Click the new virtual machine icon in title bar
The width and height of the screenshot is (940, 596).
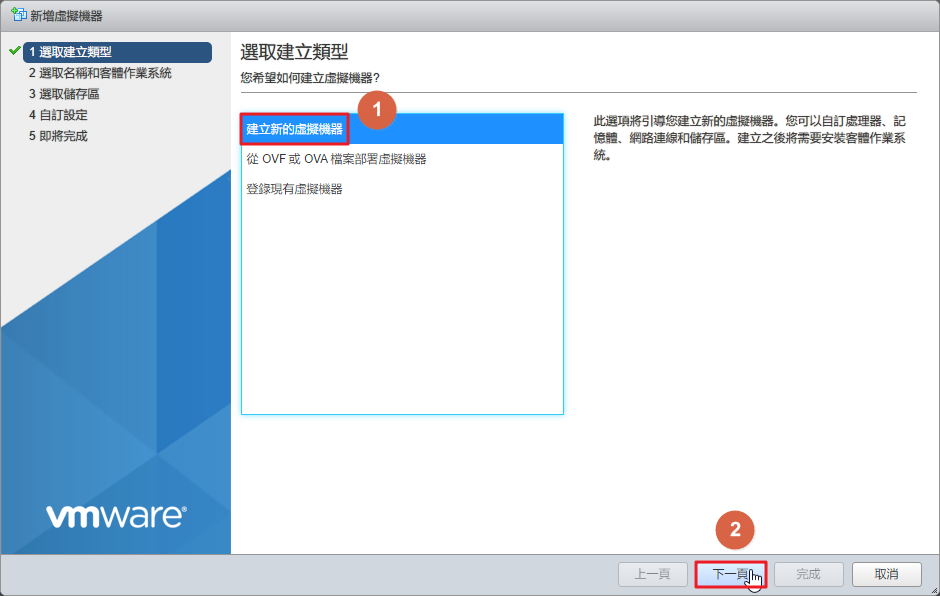pos(19,15)
